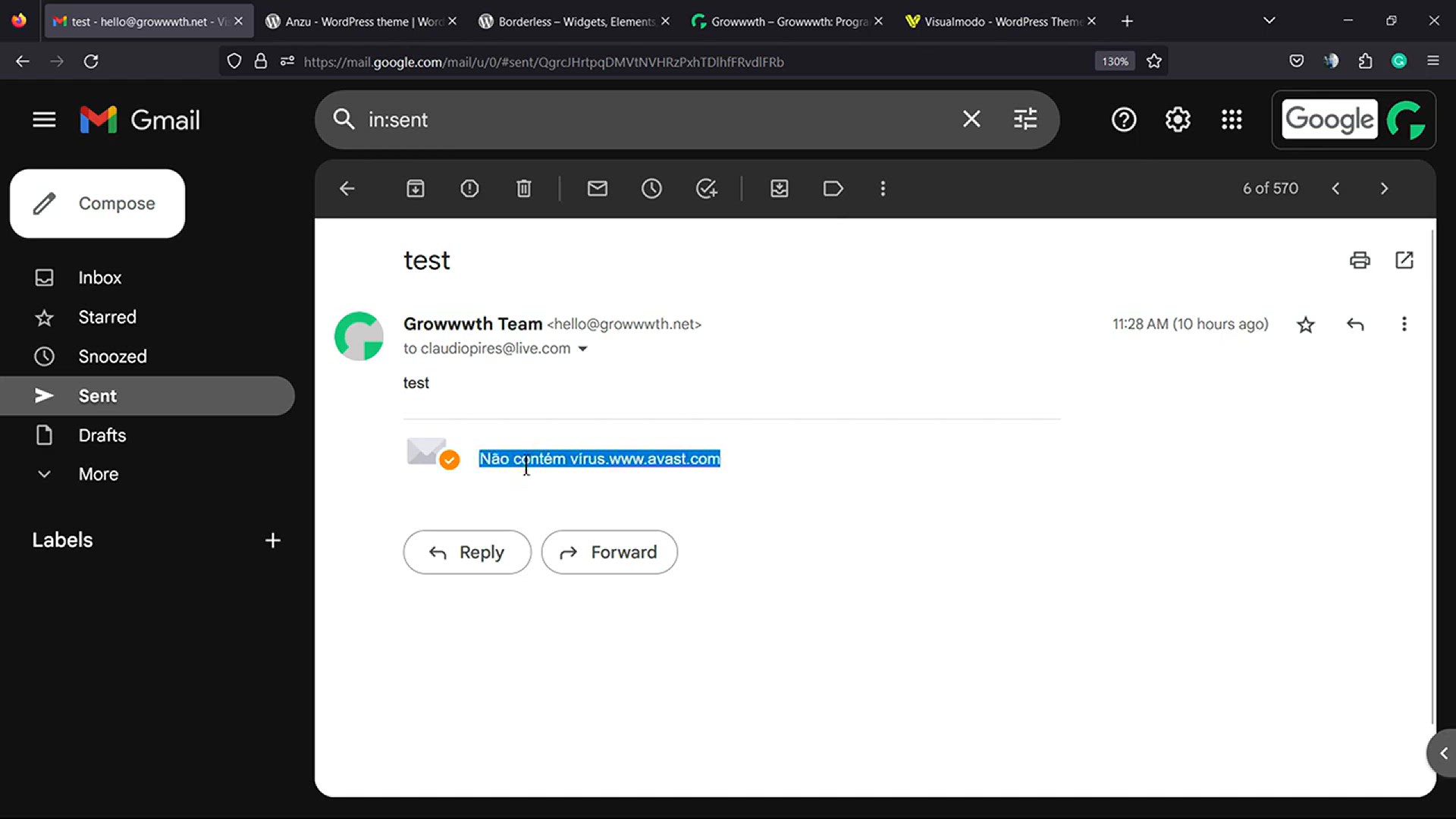Screen dimensions: 1456x819
Task: Star the test message
Action: tap(1305, 325)
